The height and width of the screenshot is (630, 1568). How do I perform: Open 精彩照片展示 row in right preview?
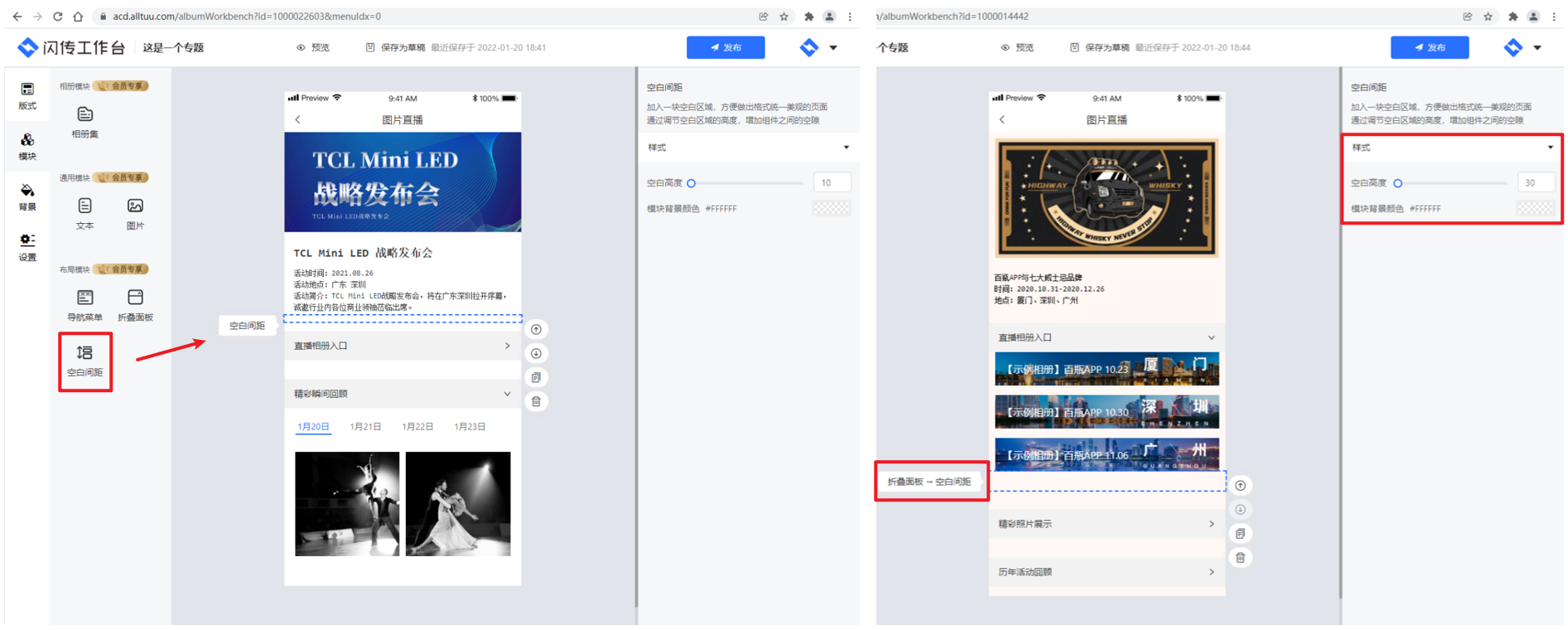tap(1107, 524)
